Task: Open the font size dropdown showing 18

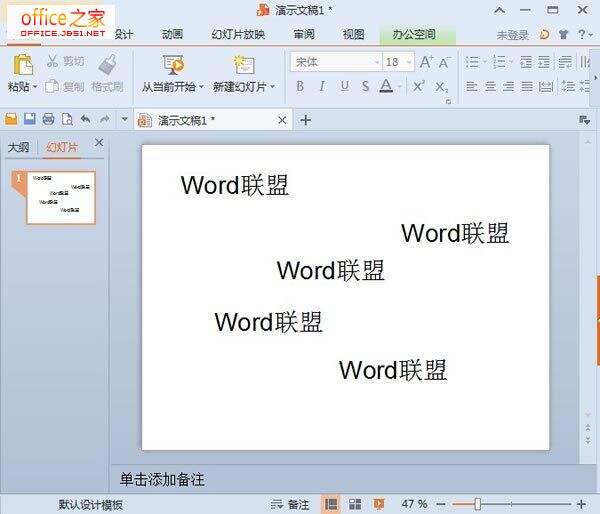Action: click(398, 62)
